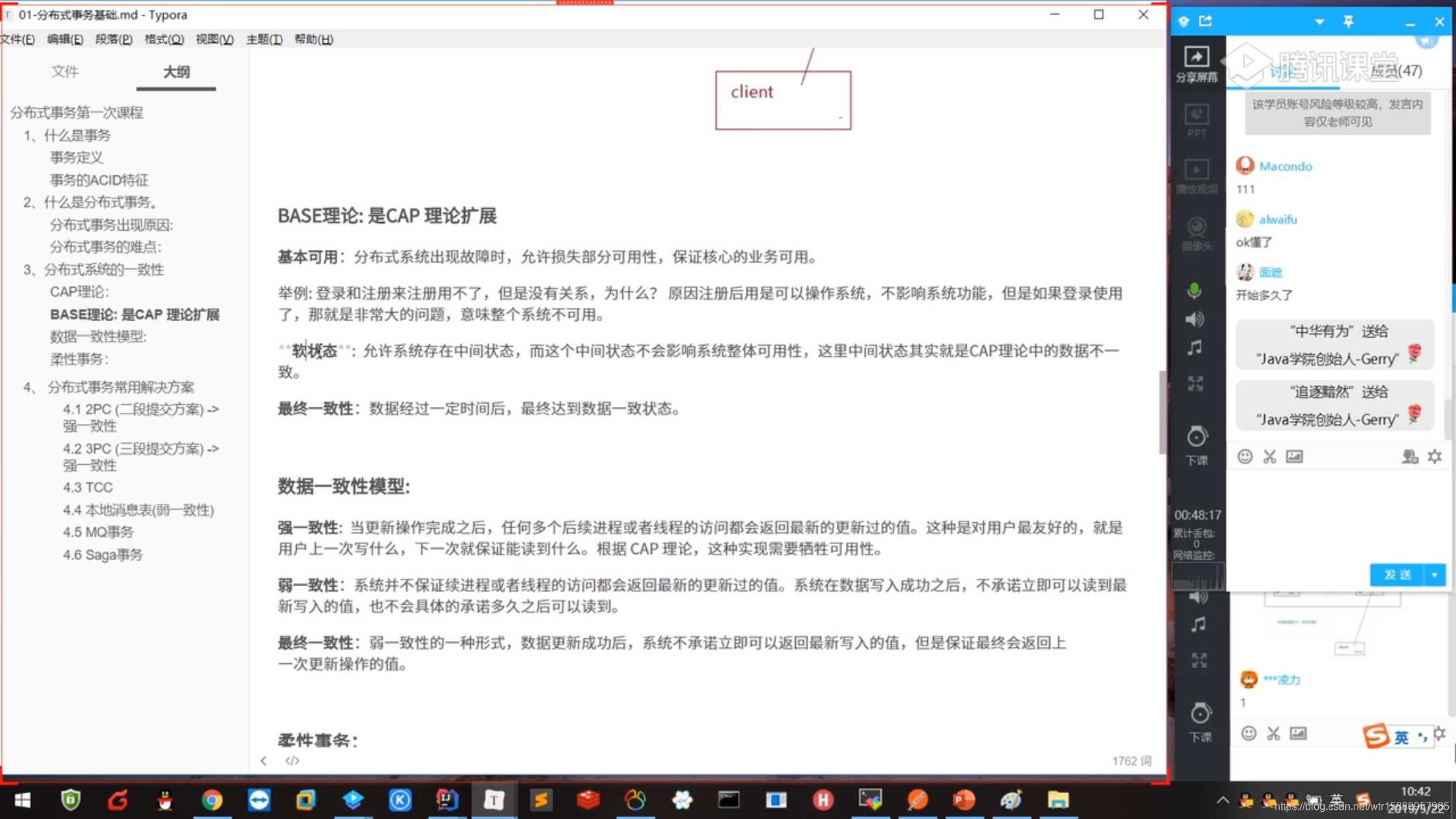Open the dropdown triangle in classroom title bar
The image size is (1456, 819).
(1319, 22)
